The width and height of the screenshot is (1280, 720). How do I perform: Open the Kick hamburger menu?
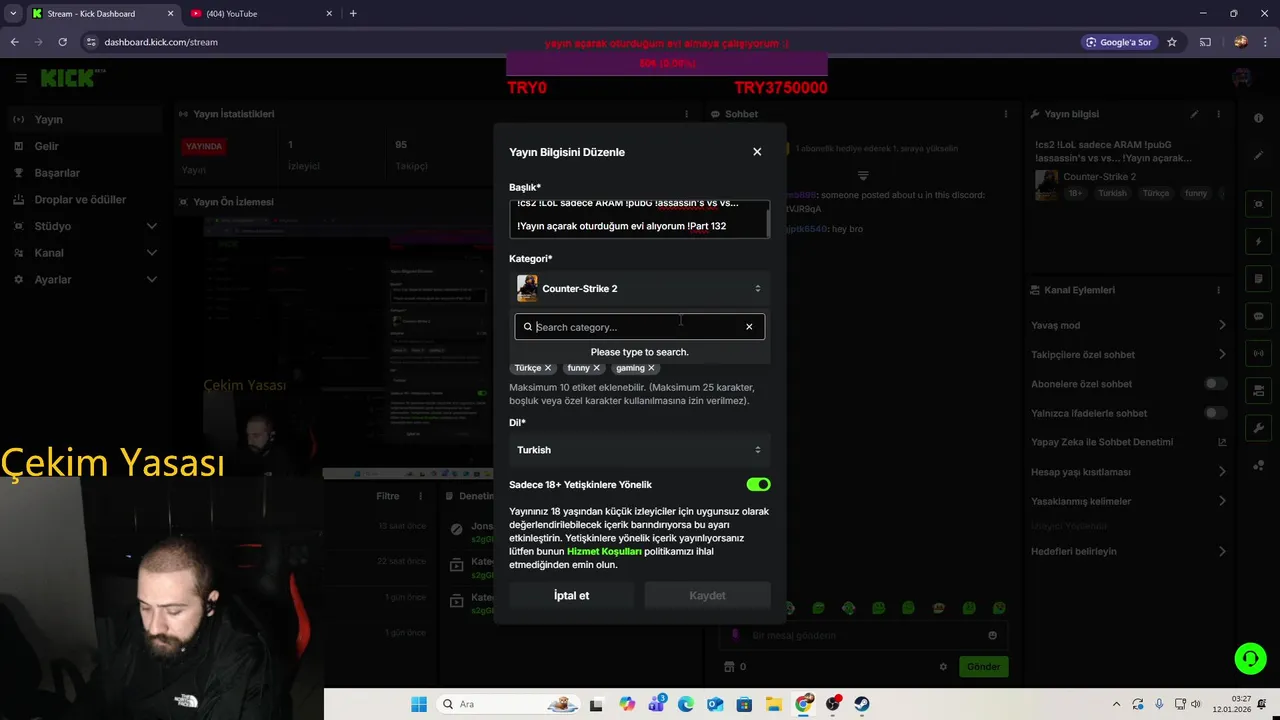pyautogui.click(x=21, y=78)
